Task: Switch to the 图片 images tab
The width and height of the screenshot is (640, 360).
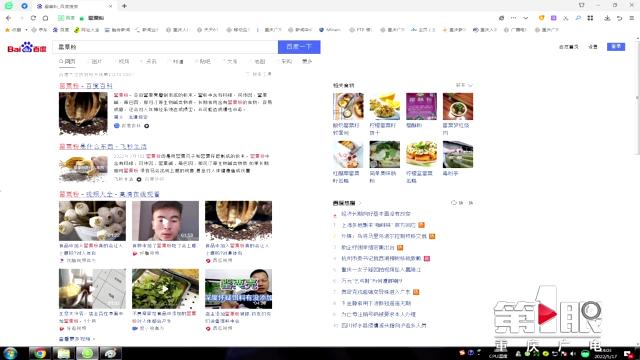Action: coord(96,61)
